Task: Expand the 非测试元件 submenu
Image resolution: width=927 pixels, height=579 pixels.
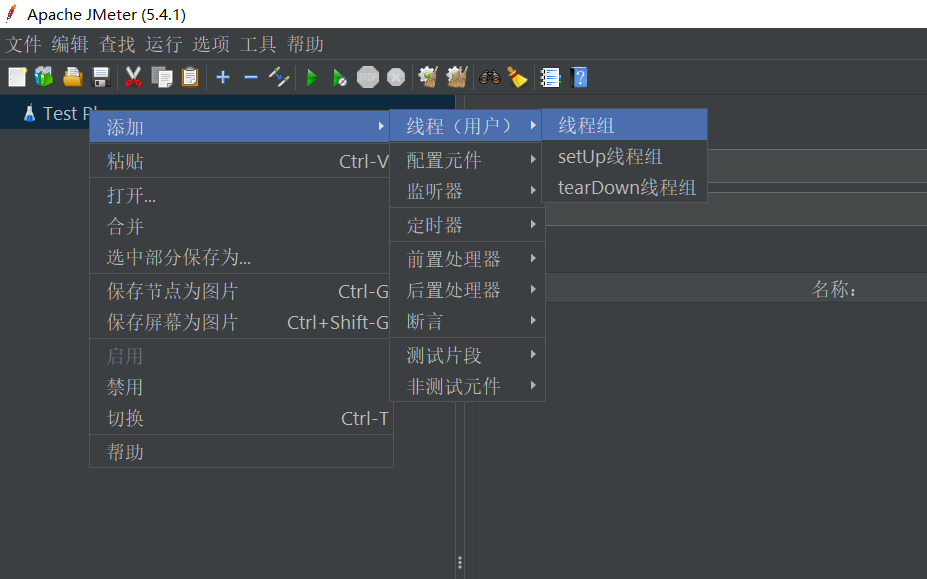Action: [467, 386]
